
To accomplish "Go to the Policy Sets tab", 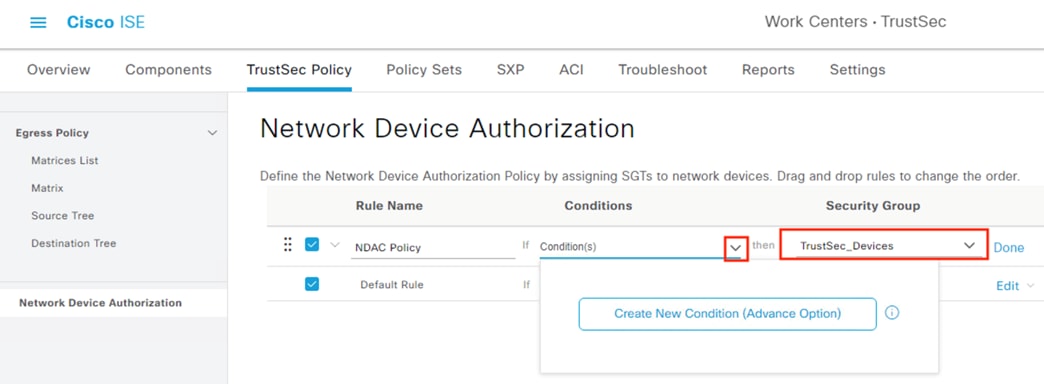I will pos(424,70).
